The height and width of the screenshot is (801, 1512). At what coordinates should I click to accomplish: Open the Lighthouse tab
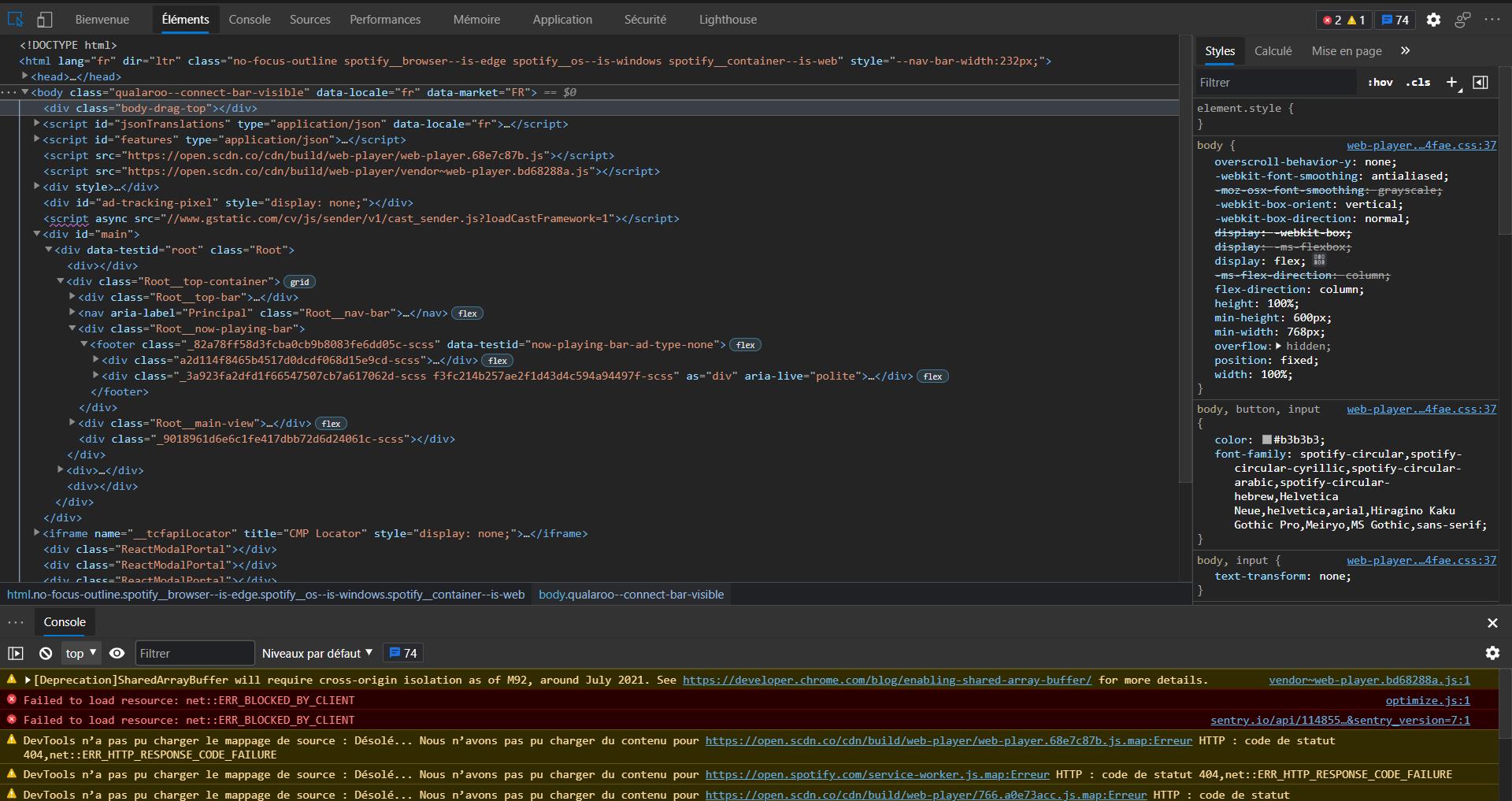click(x=728, y=20)
